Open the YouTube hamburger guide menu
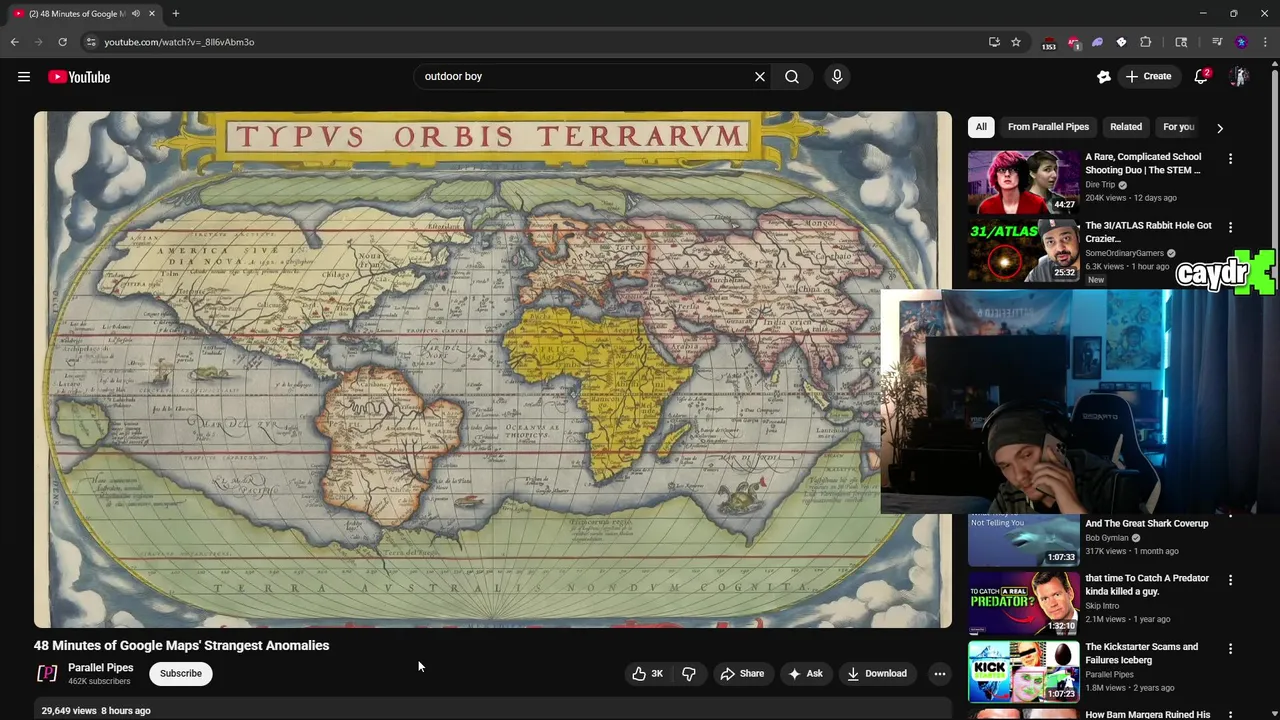Screen dimensions: 1280x720 pyautogui.click(x=24, y=77)
